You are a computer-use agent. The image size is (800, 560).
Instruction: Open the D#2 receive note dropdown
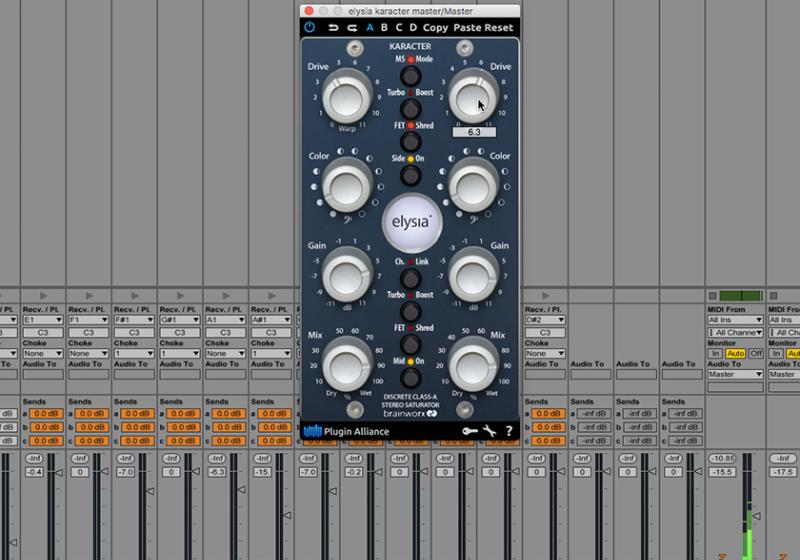click(545, 320)
